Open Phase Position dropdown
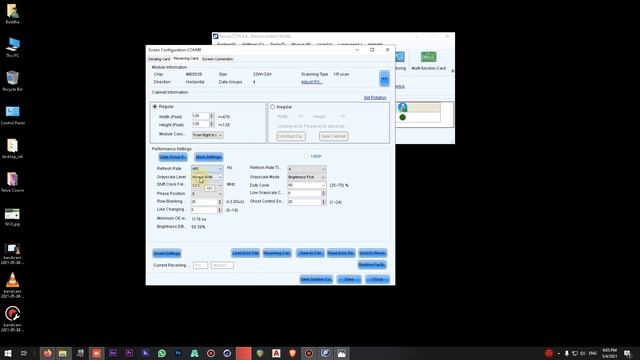Viewport: 640px width, 360px height. click(x=207, y=193)
